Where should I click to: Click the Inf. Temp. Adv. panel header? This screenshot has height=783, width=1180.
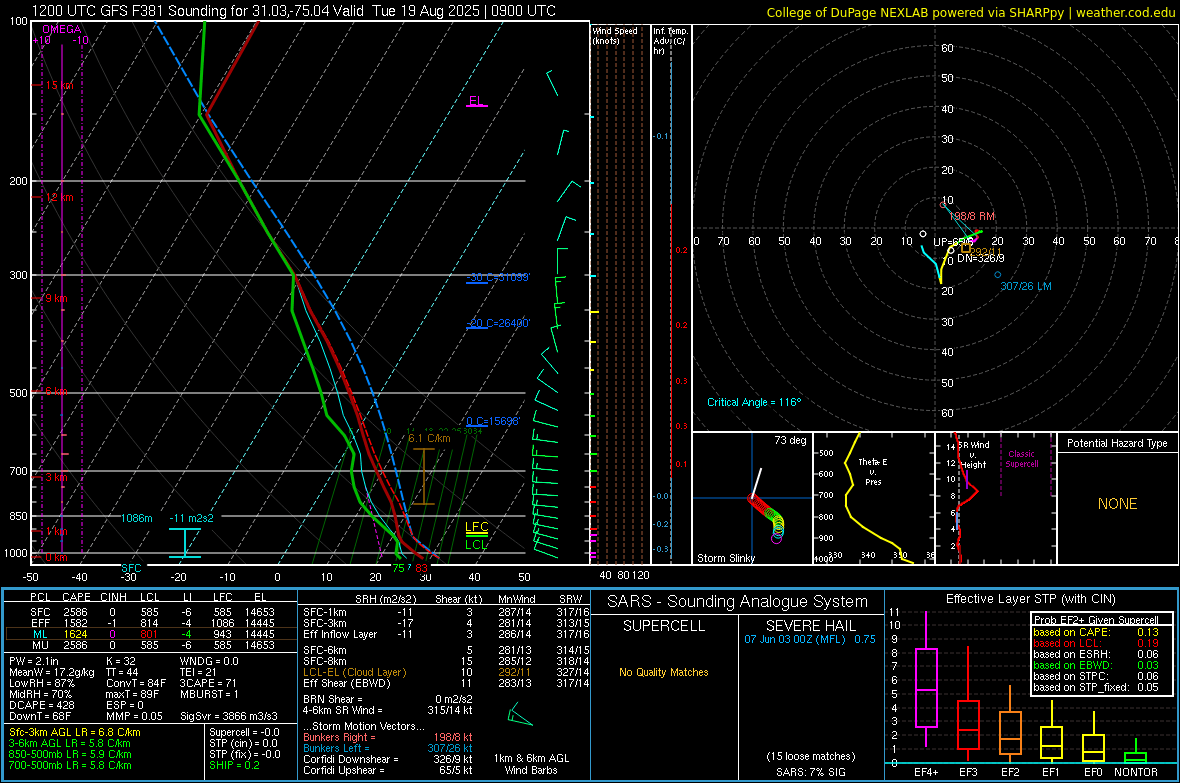tap(670, 41)
